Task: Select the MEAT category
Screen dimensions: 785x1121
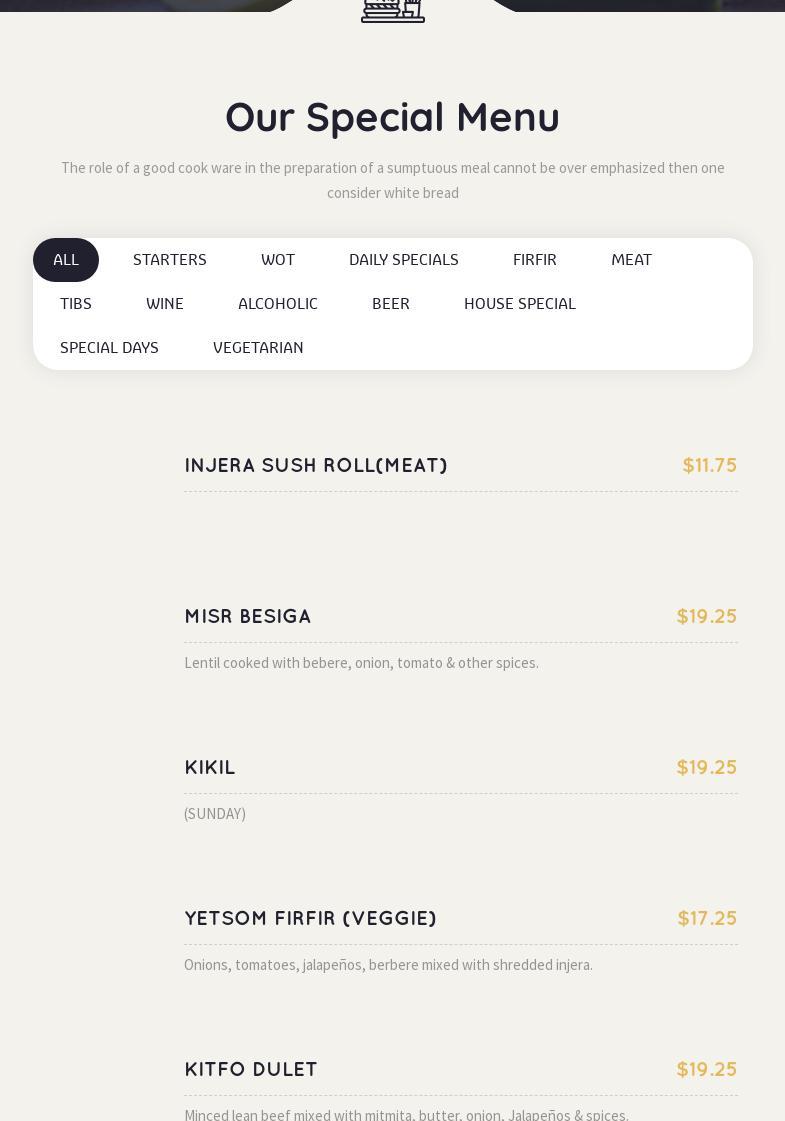Action: pyautogui.click(x=631, y=260)
